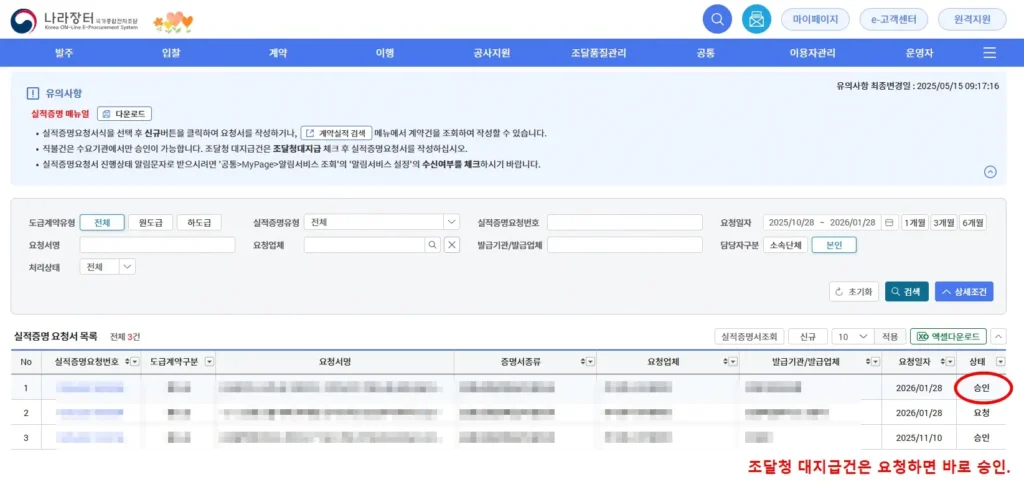The image size is (1024, 497).
Task: Click the calendar icon beside 요청일자 range
Action: (x=890, y=222)
